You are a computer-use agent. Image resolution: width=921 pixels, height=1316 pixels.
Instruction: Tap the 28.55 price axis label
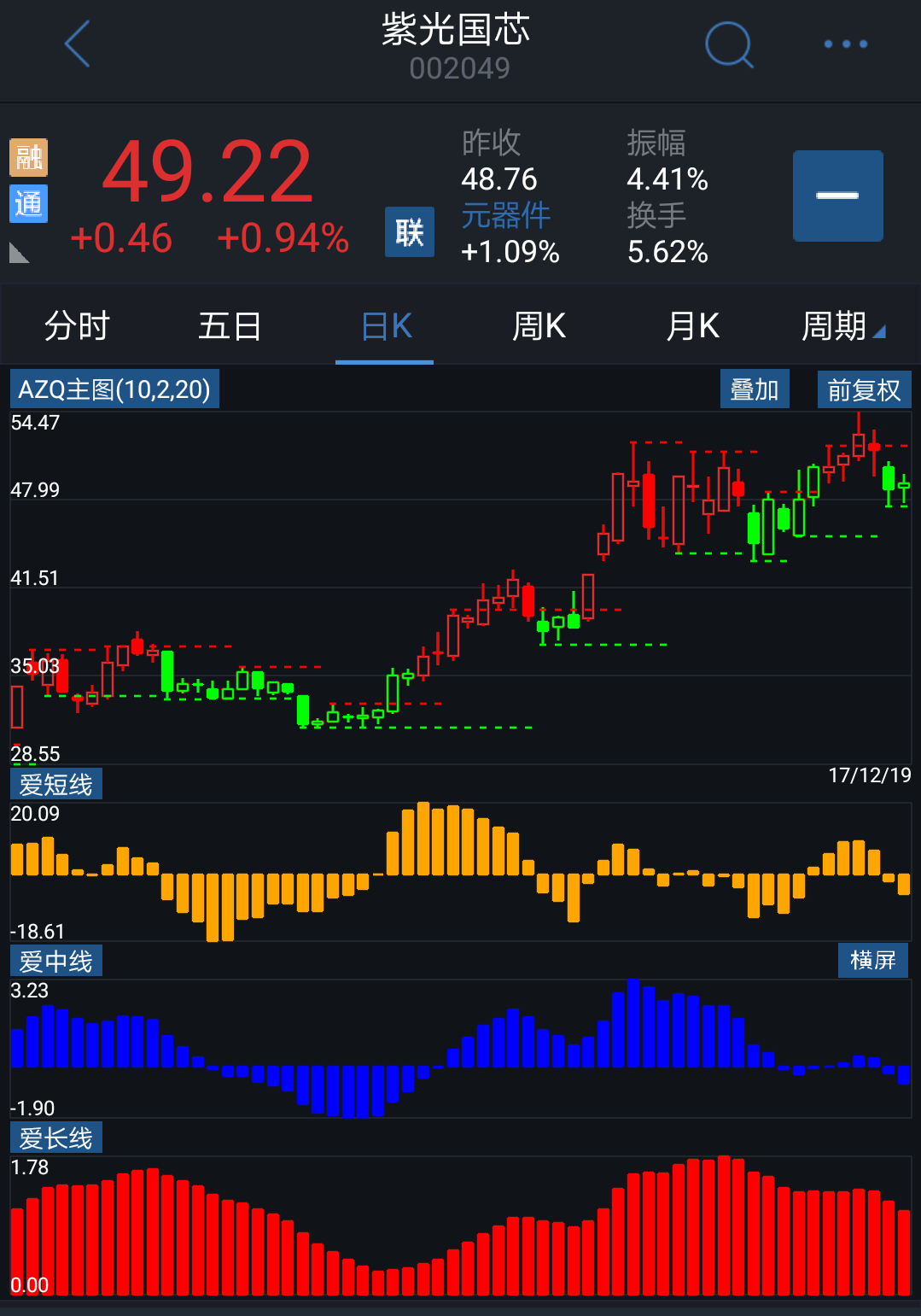coord(35,754)
